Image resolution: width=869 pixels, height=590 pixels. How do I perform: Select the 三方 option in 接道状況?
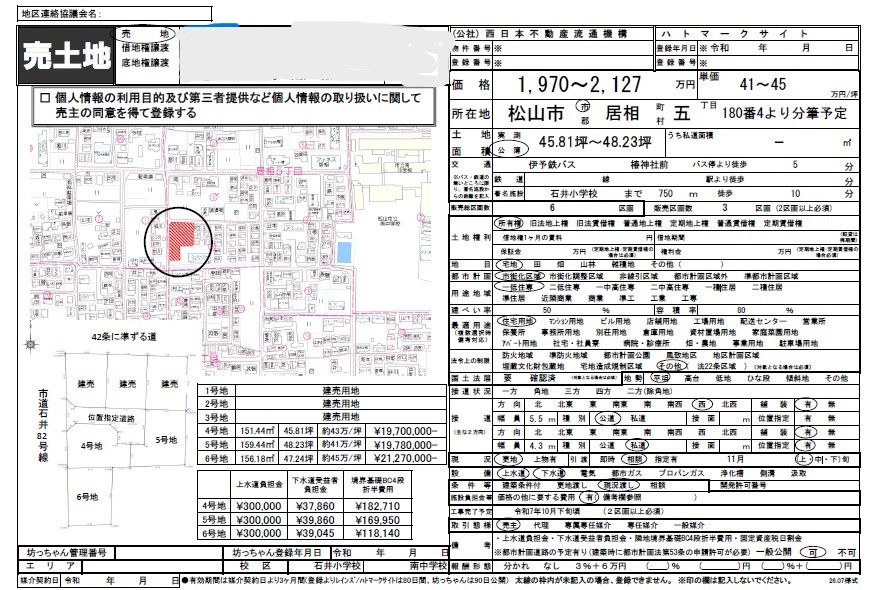[x=572, y=391]
